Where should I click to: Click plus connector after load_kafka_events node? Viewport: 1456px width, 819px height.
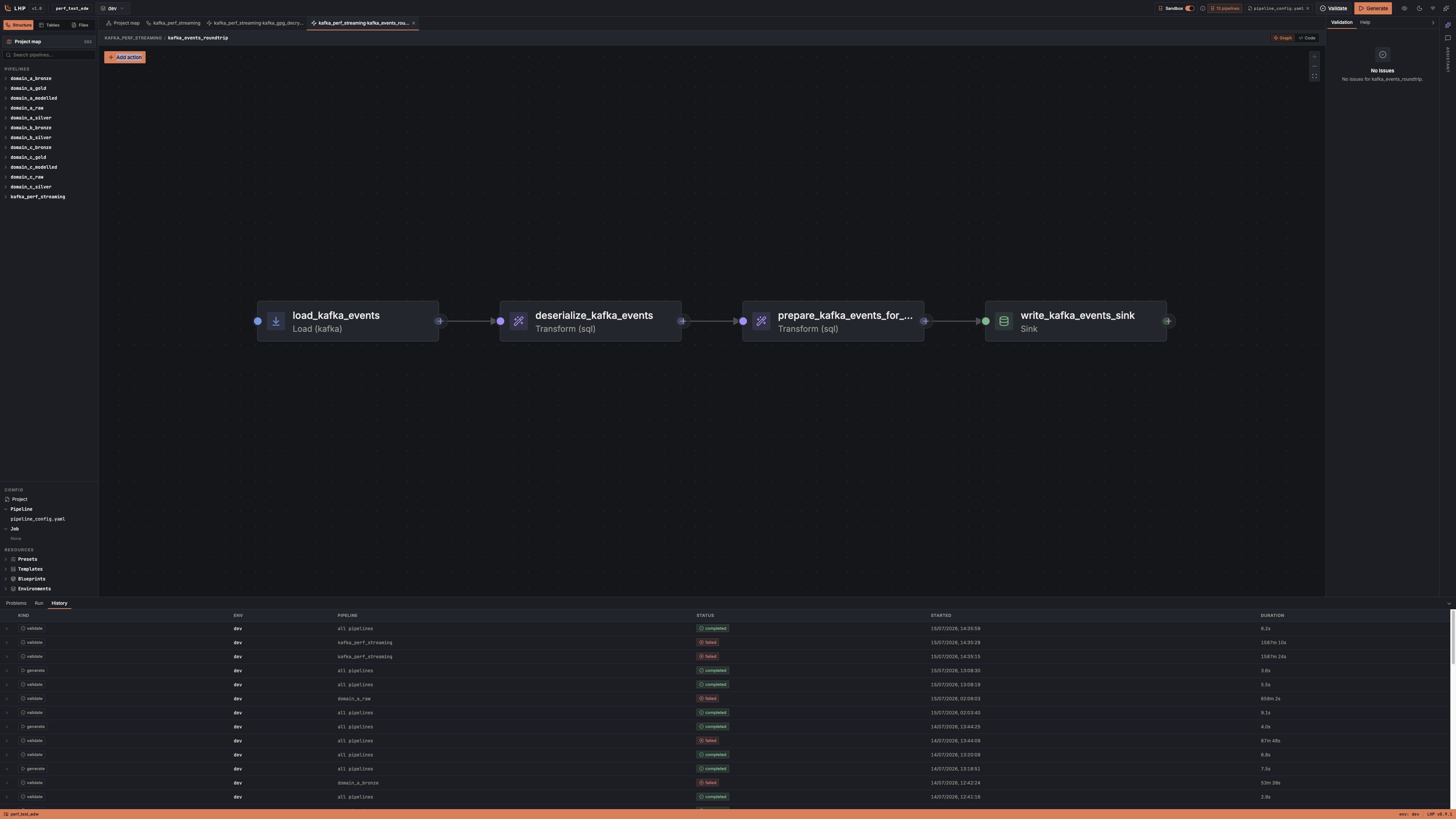tap(440, 321)
